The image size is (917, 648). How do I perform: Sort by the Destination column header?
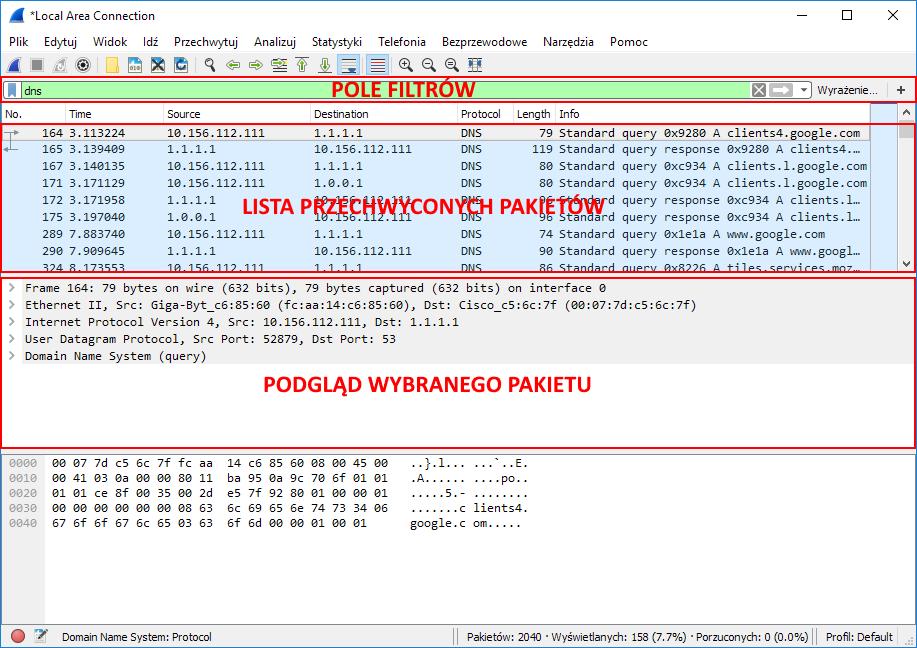pos(384,114)
